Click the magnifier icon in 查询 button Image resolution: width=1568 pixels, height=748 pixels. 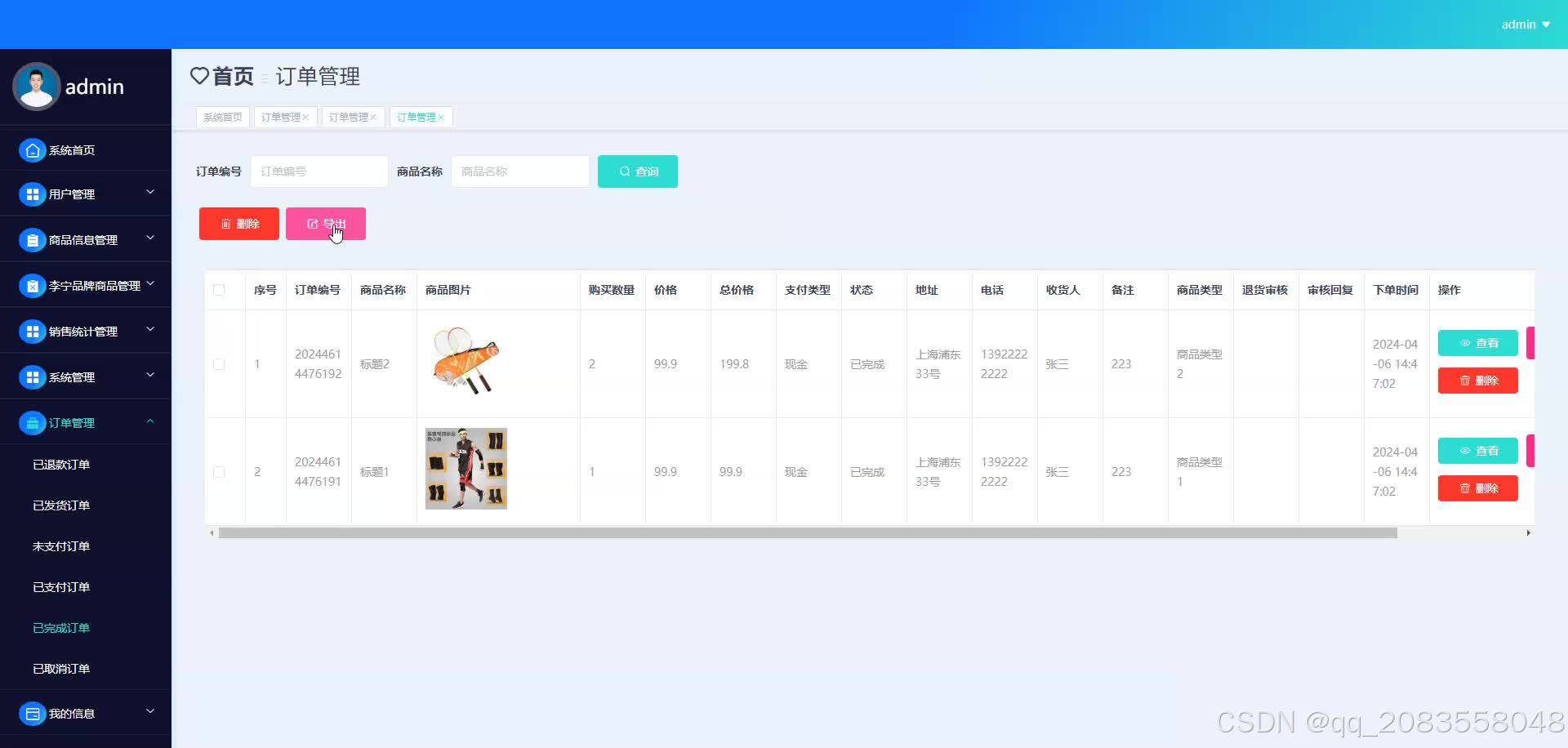(625, 171)
